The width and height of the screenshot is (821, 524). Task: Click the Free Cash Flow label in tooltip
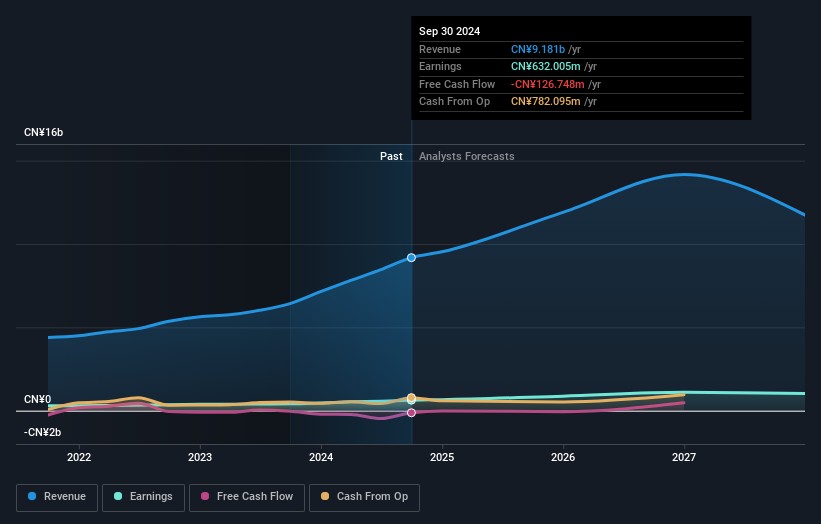point(457,84)
